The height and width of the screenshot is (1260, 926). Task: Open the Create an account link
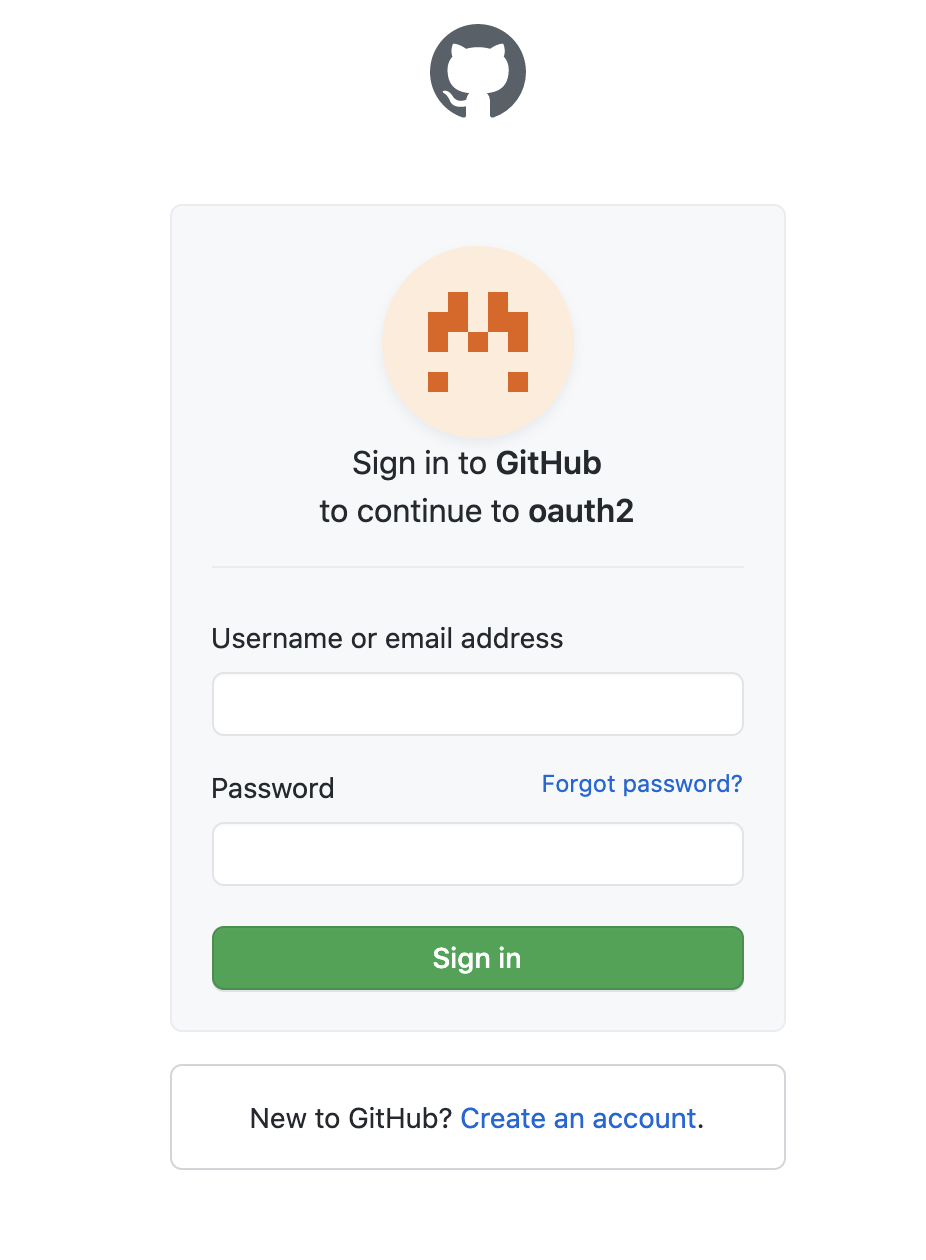coord(578,1118)
